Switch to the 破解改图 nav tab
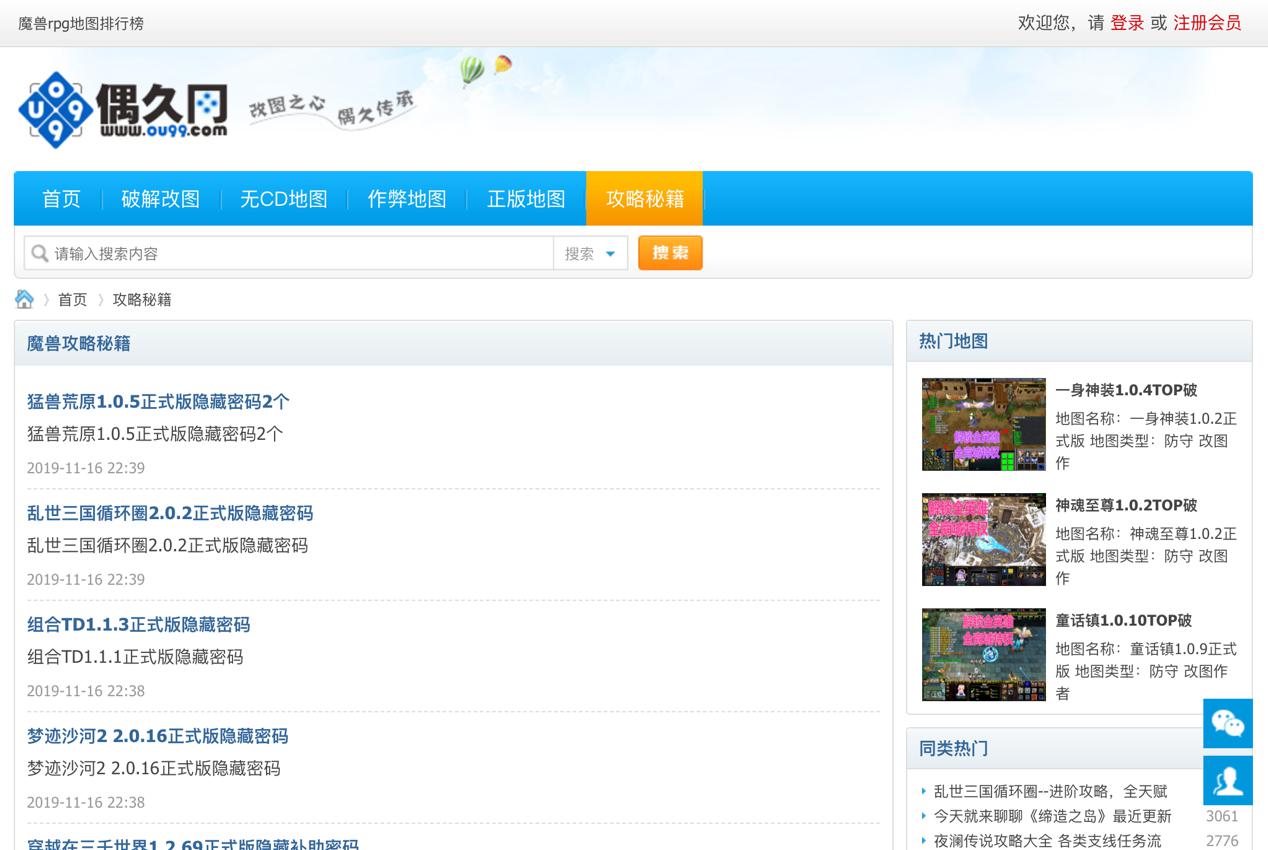1268x850 pixels. [160, 199]
